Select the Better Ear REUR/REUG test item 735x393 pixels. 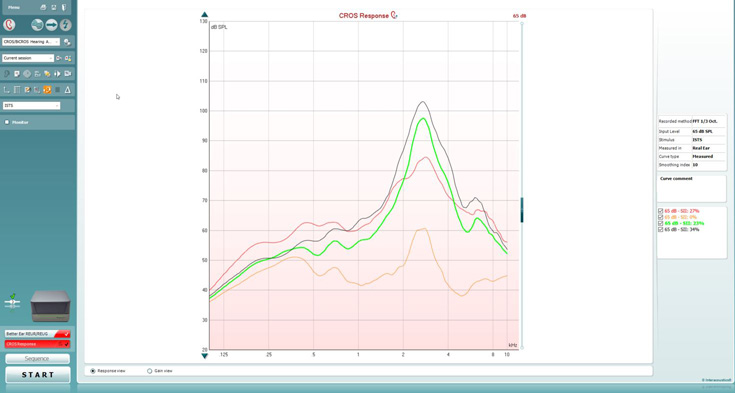38,334
